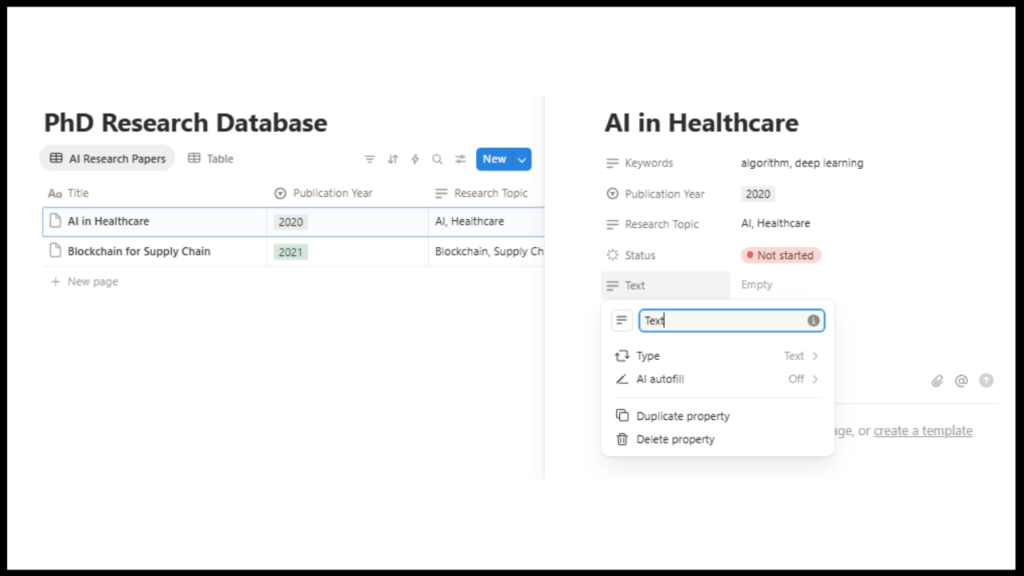Open the view settings sliders icon
Viewport: 1024px width, 576px height.
(x=460, y=159)
